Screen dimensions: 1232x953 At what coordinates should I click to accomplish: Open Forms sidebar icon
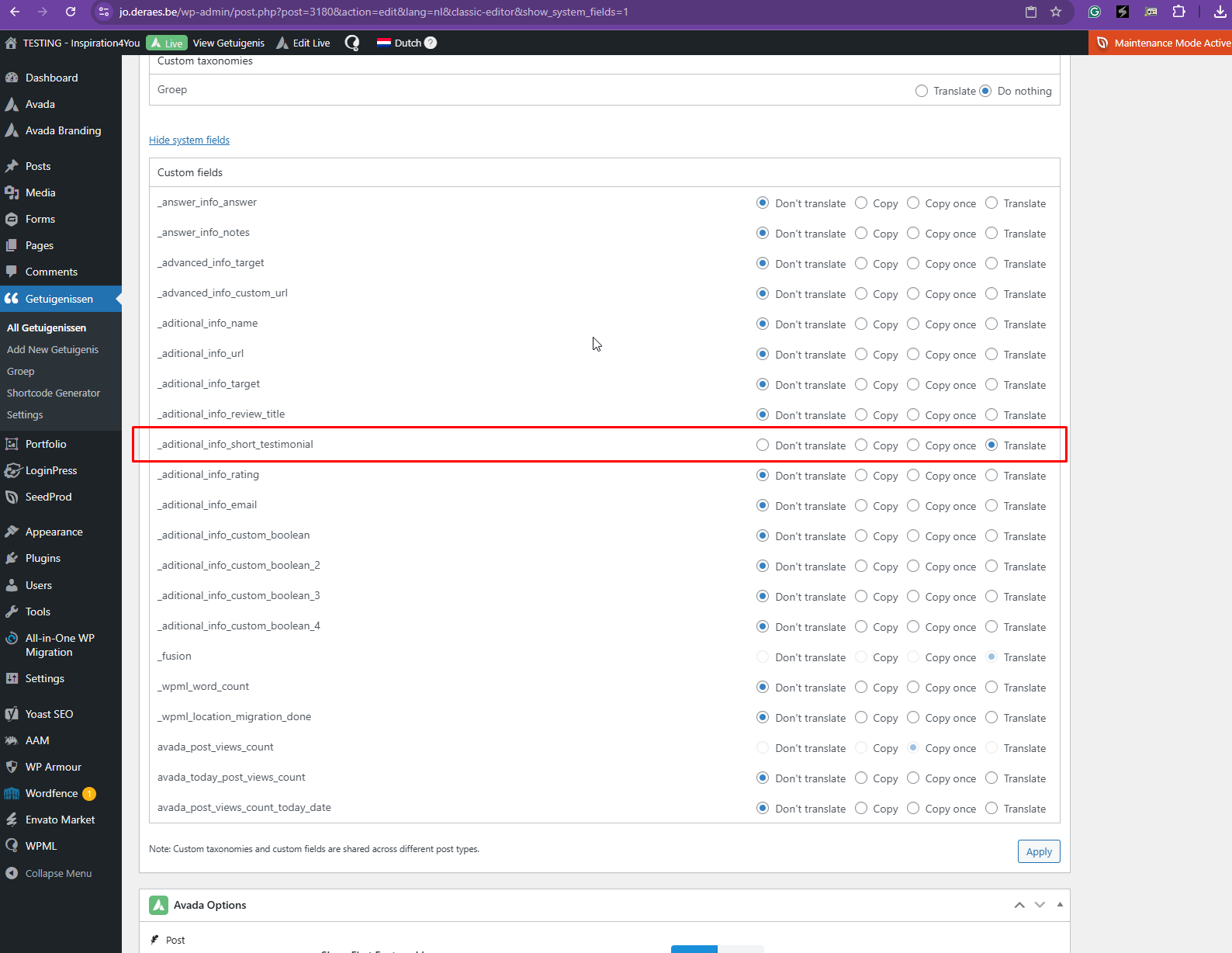click(12, 219)
